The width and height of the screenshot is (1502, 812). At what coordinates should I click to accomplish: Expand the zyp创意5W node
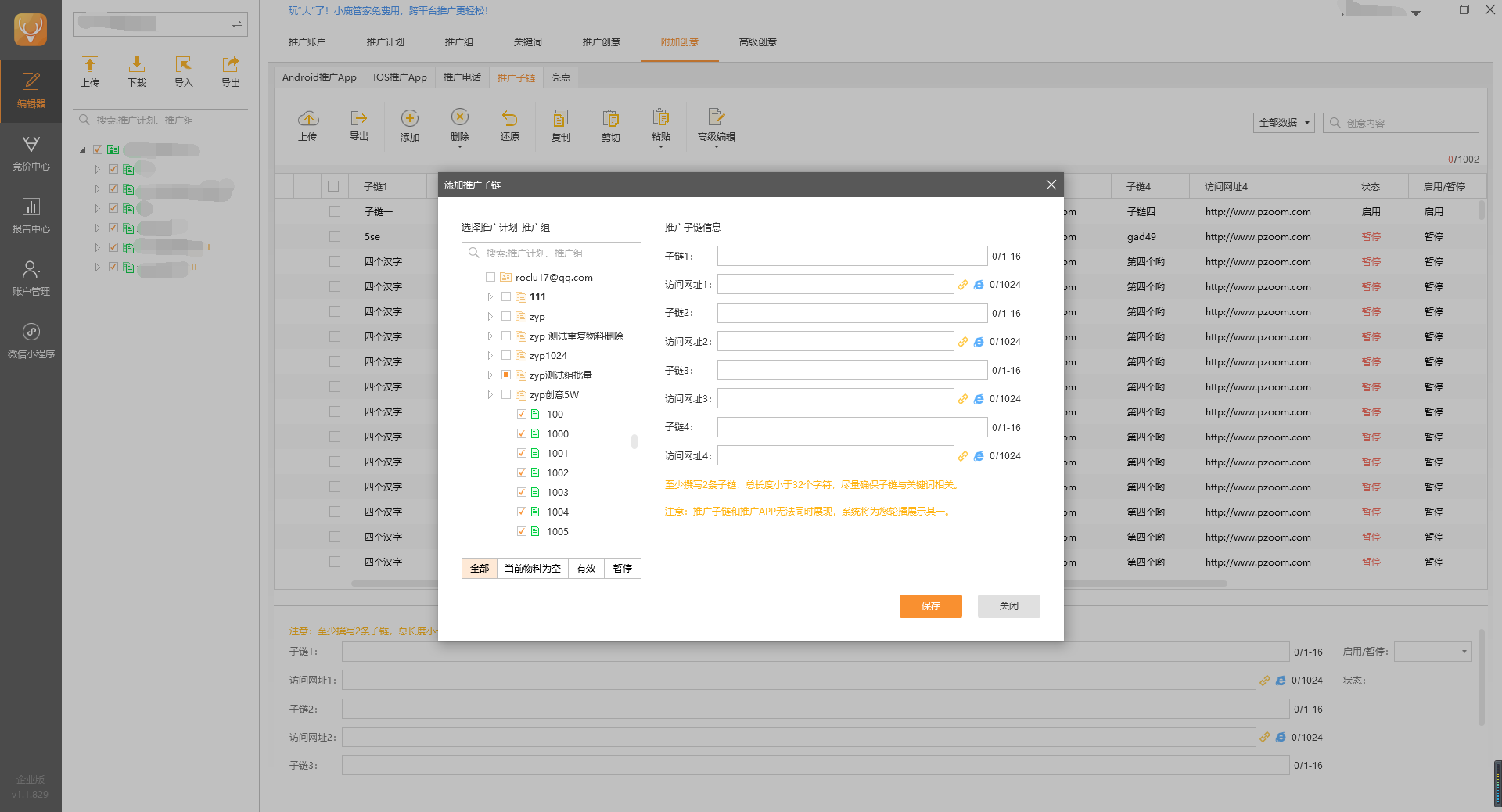(x=490, y=395)
